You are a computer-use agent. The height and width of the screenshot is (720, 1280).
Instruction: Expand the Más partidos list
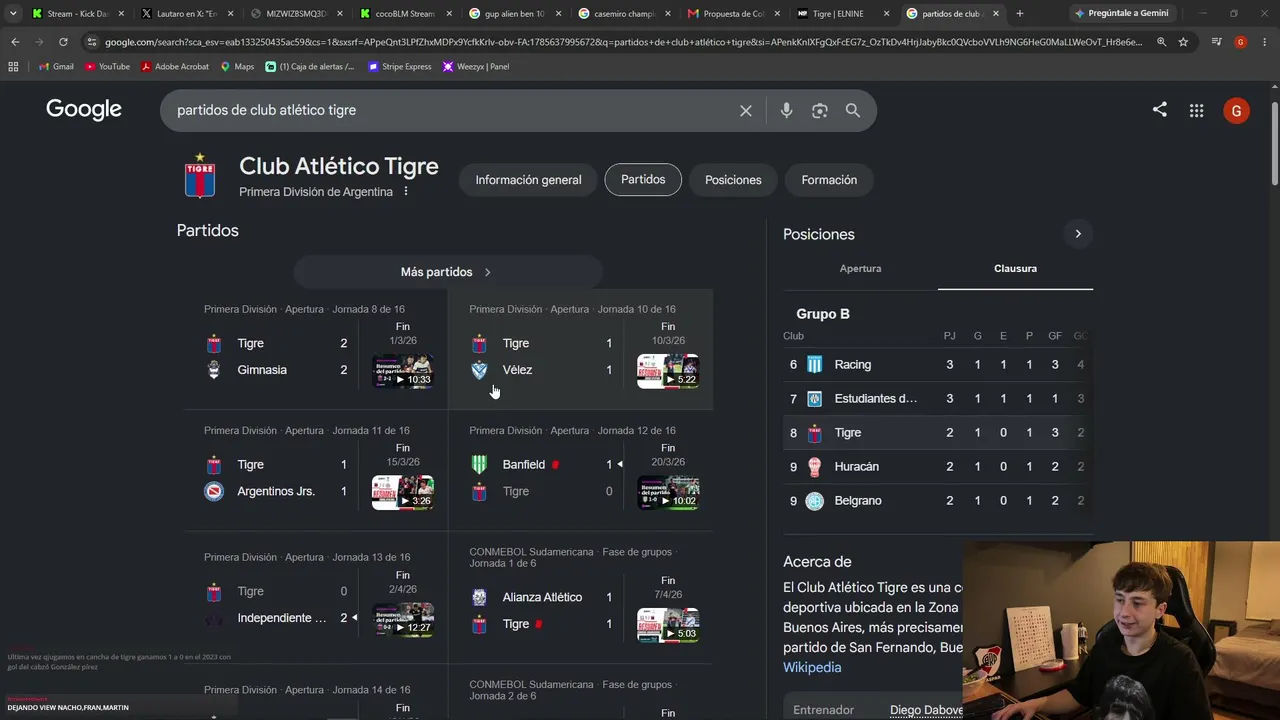click(447, 272)
